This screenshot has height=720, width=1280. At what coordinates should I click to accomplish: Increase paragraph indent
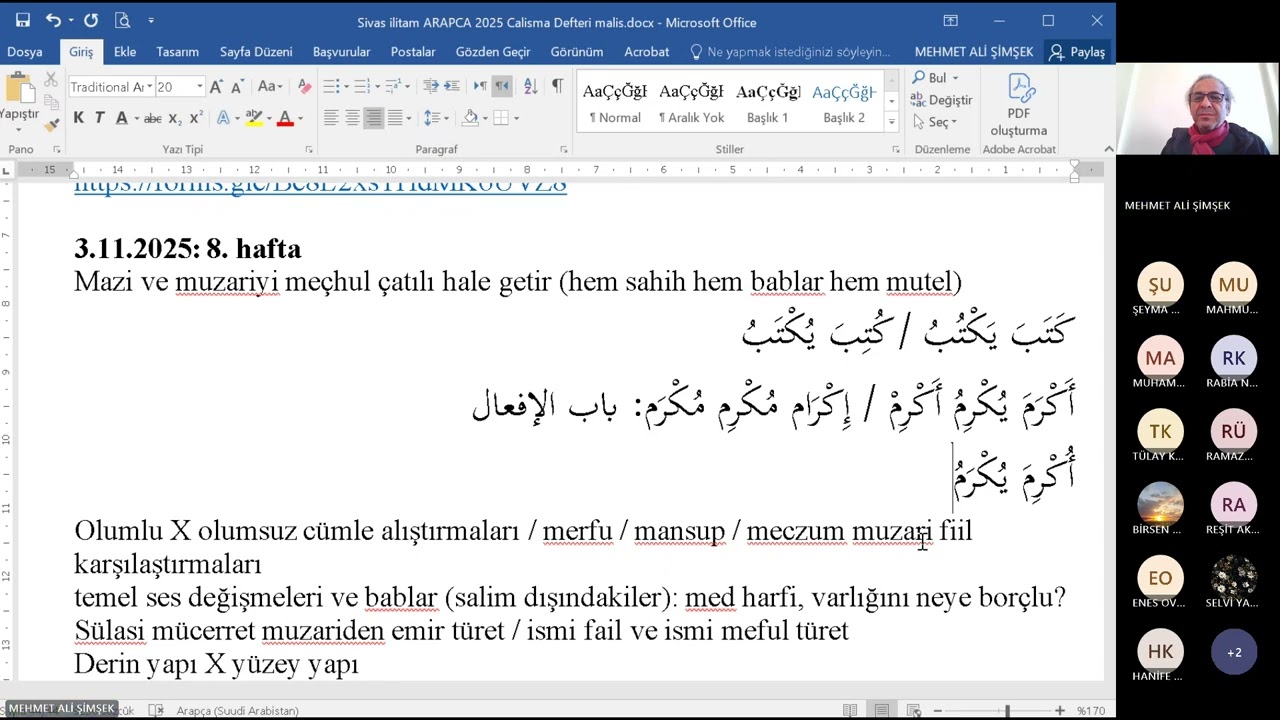(x=452, y=87)
